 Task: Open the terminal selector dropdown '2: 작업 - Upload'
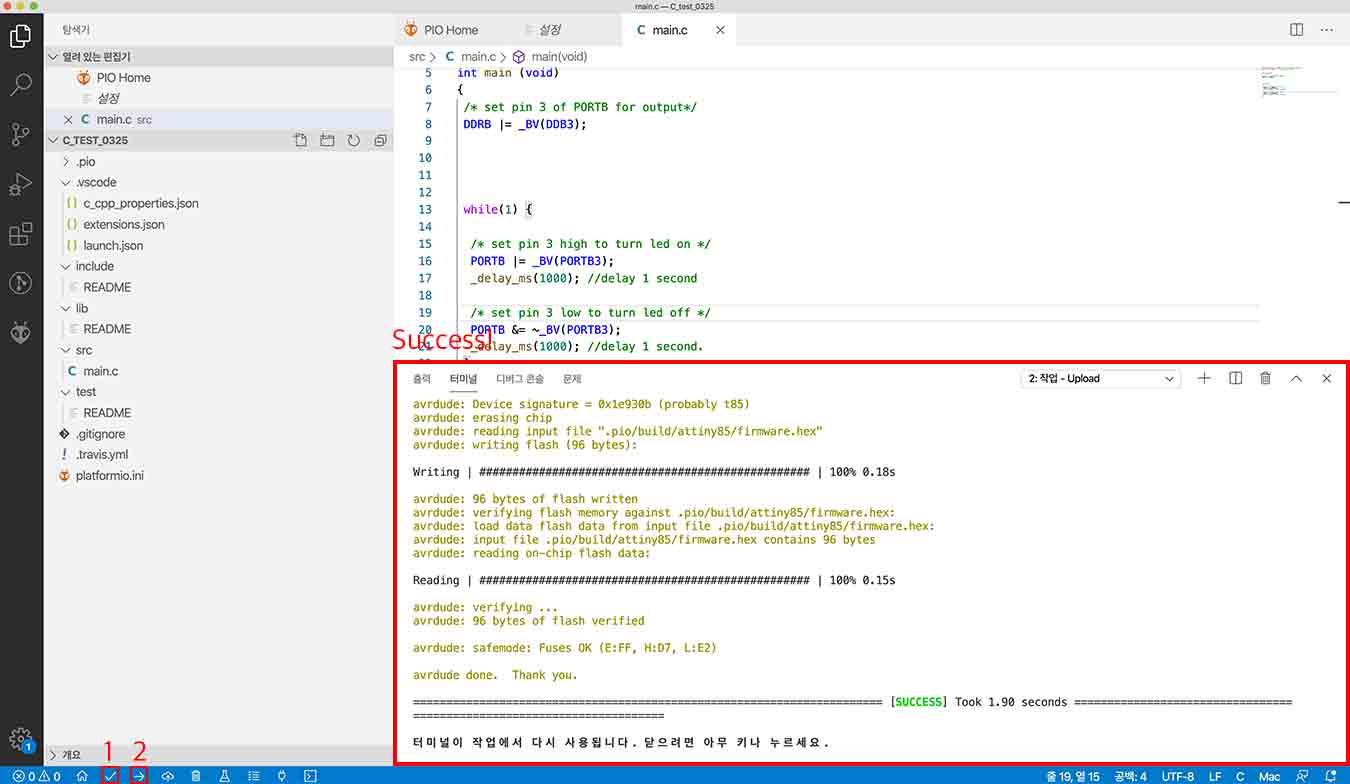coord(1101,379)
